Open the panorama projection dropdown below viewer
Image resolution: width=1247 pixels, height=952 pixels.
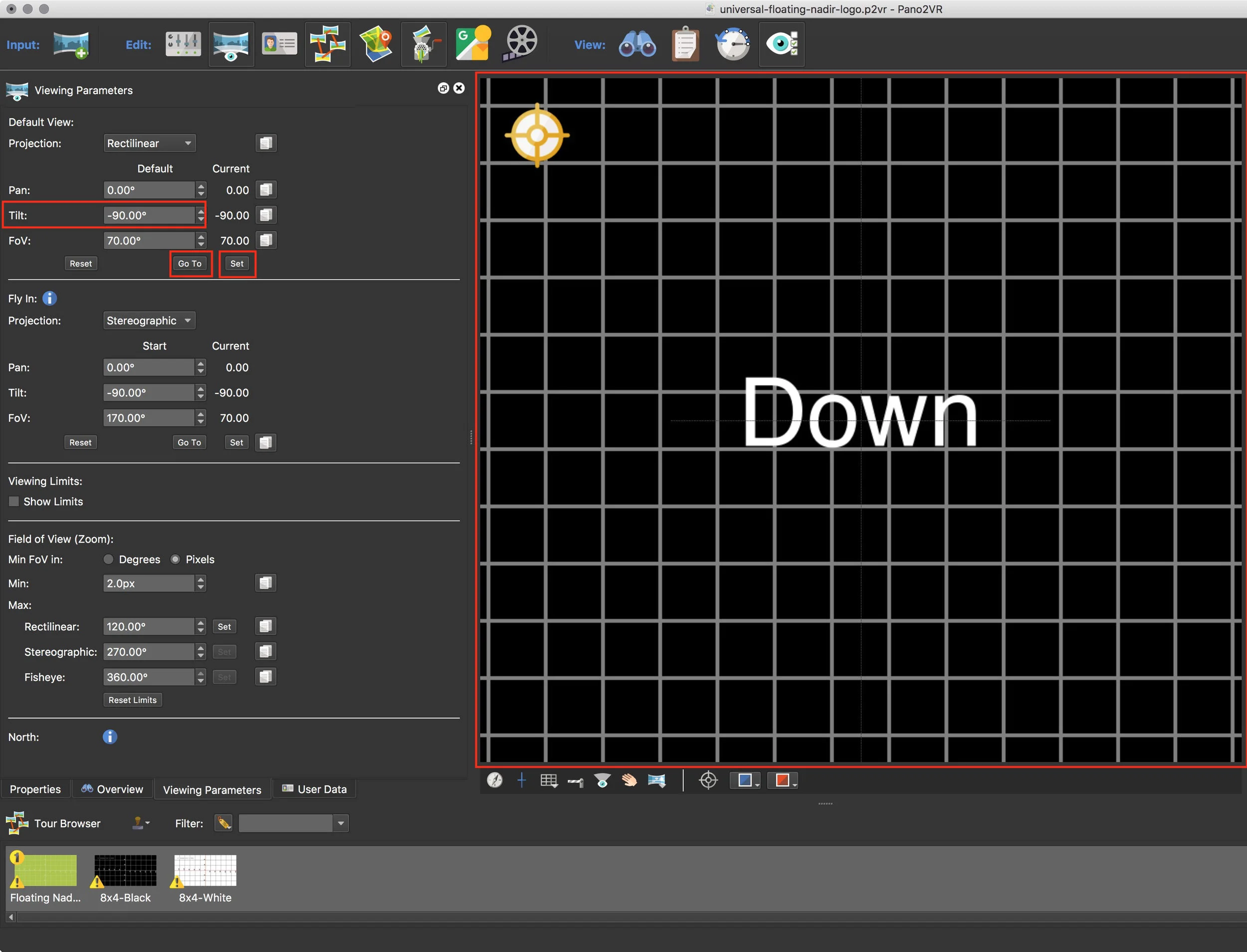pos(656,781)
